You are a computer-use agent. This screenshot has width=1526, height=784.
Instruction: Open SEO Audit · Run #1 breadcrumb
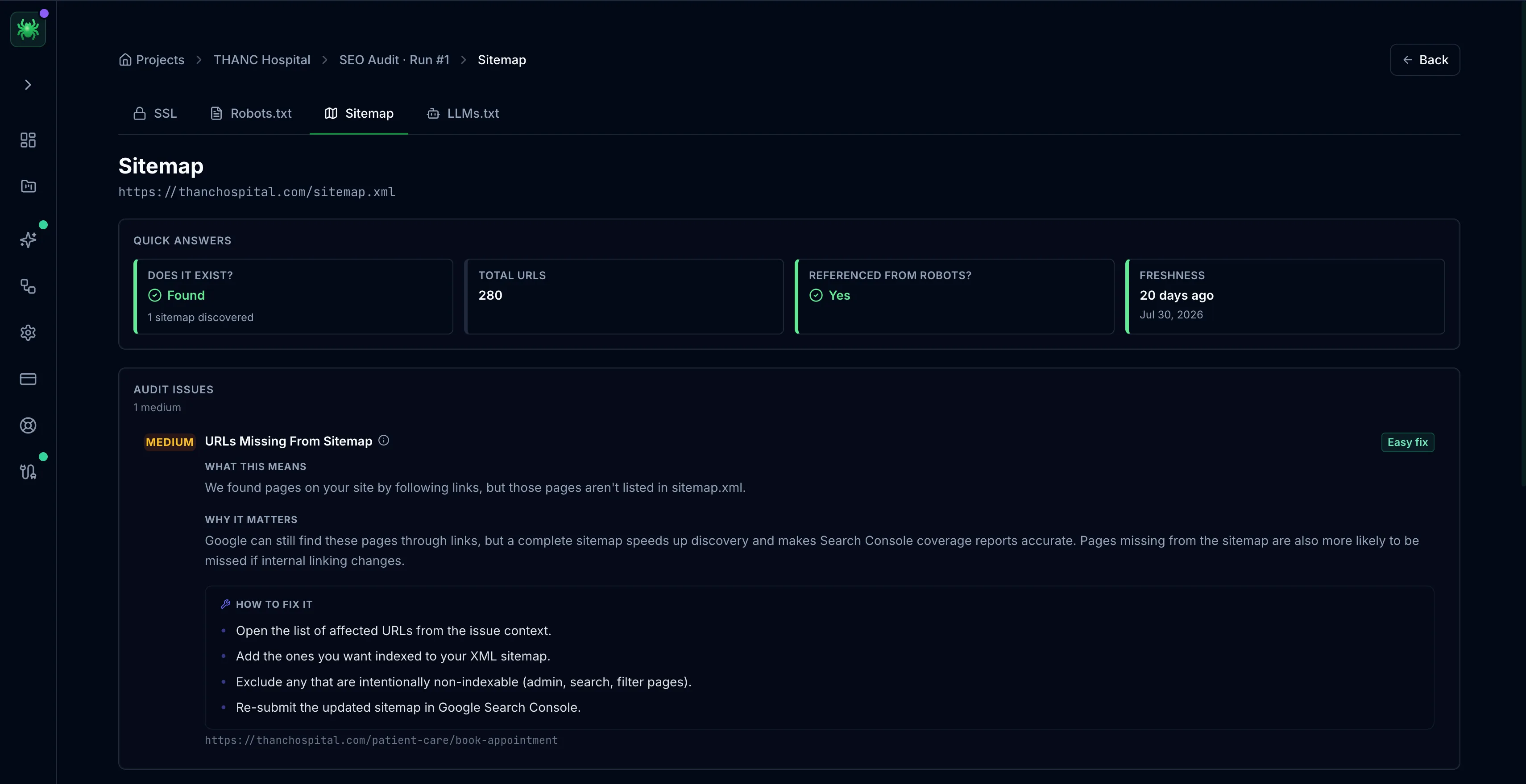coord(394,60)
